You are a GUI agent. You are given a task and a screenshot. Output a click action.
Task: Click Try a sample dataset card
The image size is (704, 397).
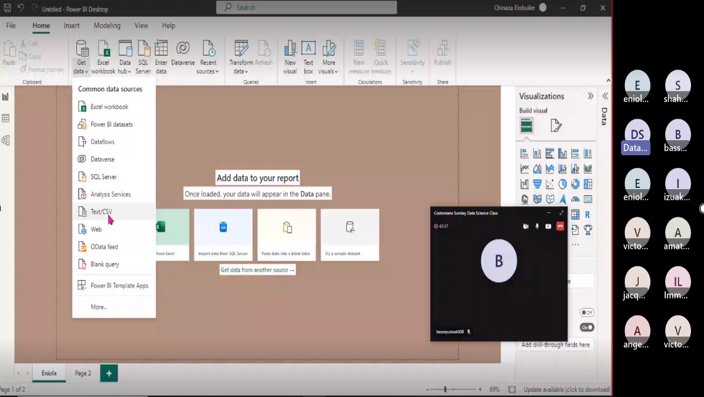coord(350,235)
